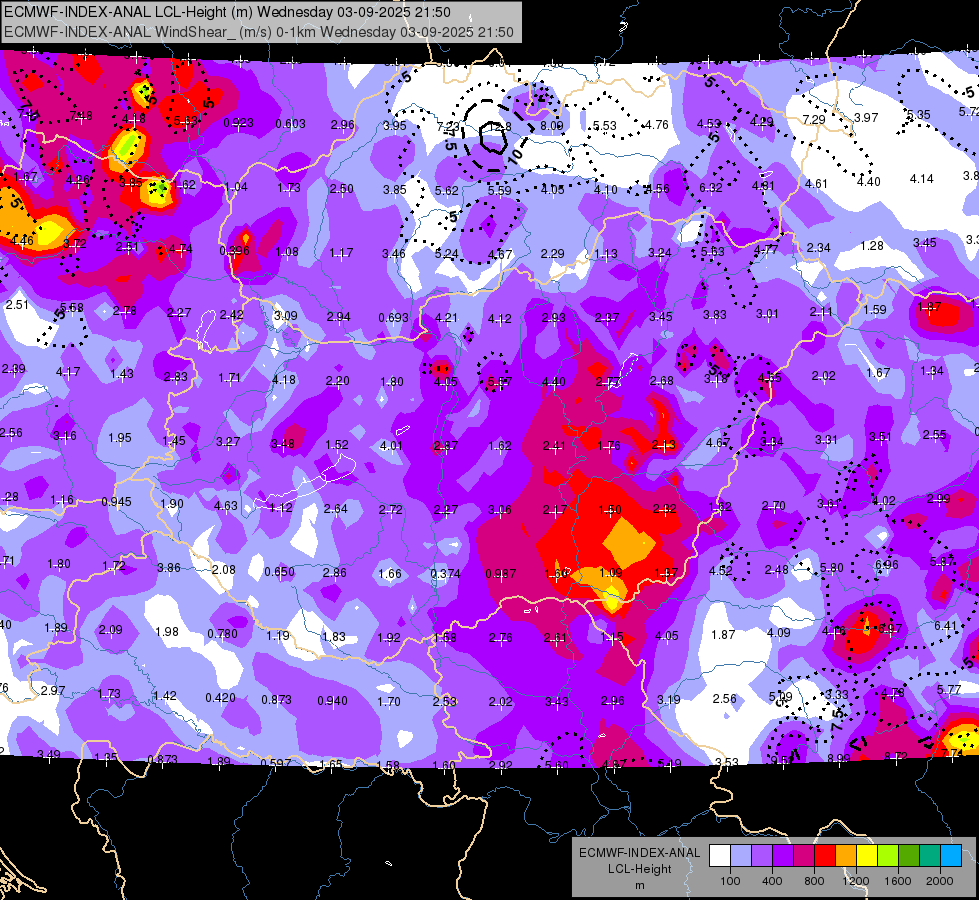
Task: Click the wind shear value 5.80
Action: 832,568
